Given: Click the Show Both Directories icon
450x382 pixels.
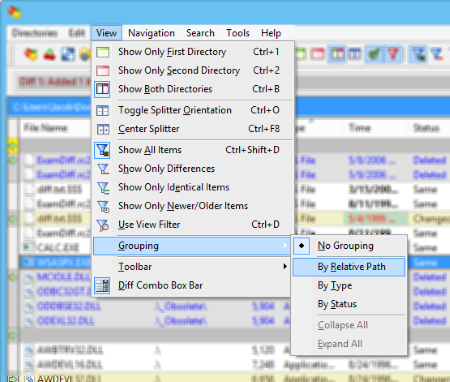Looking at the screenshot, I should coord(102,89).
